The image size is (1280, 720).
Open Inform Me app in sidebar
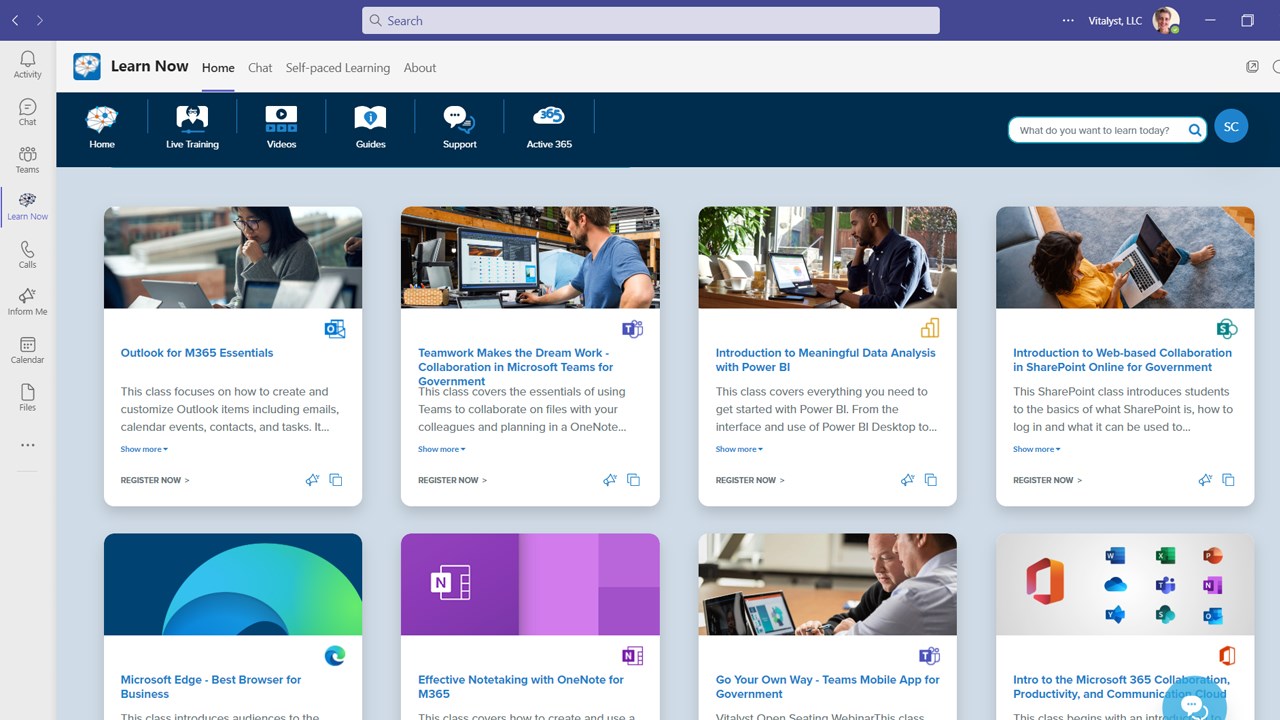[27, 302]
